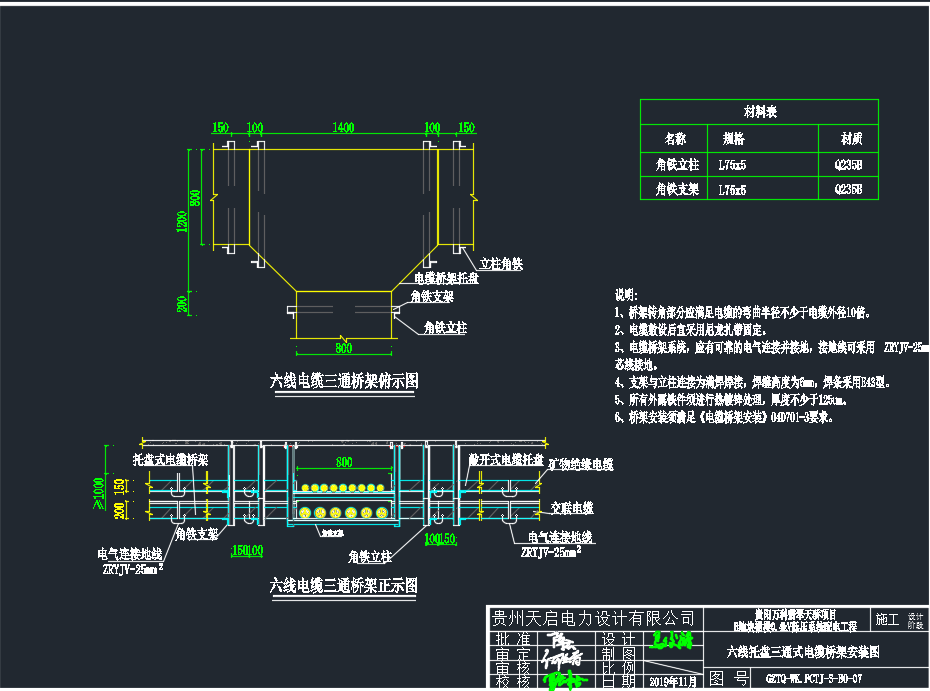Viewport: 930px width, 691px height.
Task: Select note 5 about hot-dip galvanizing
Action: tap(731, 400)
